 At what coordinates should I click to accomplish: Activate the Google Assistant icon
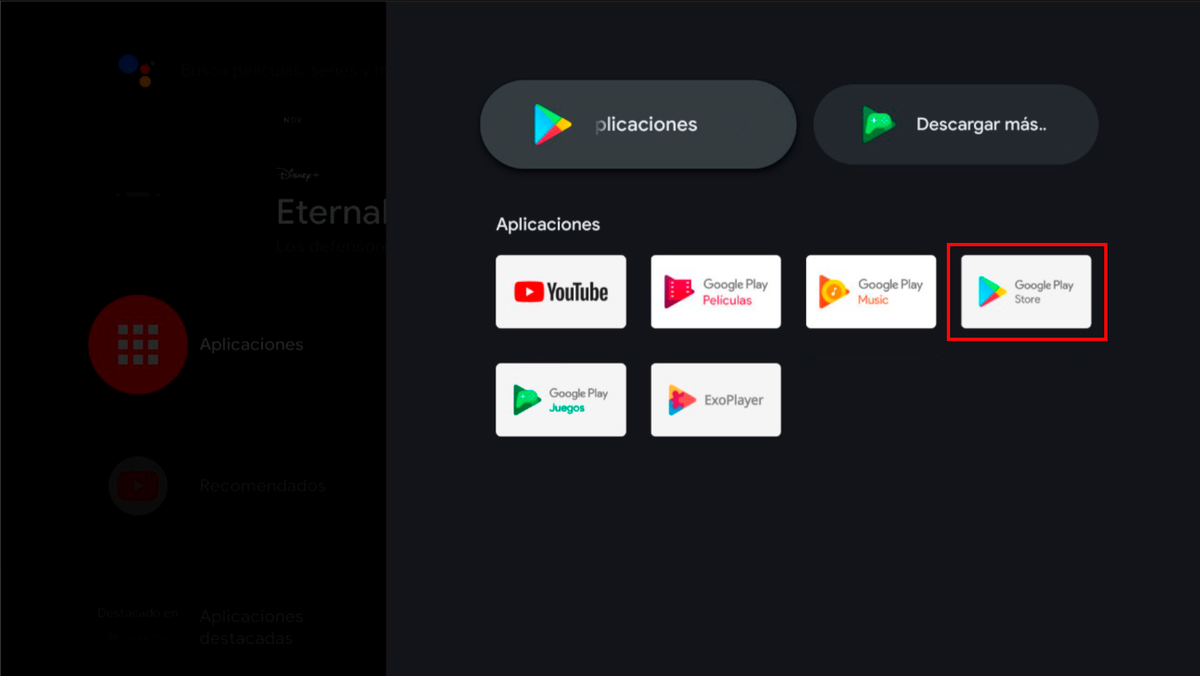135,70
